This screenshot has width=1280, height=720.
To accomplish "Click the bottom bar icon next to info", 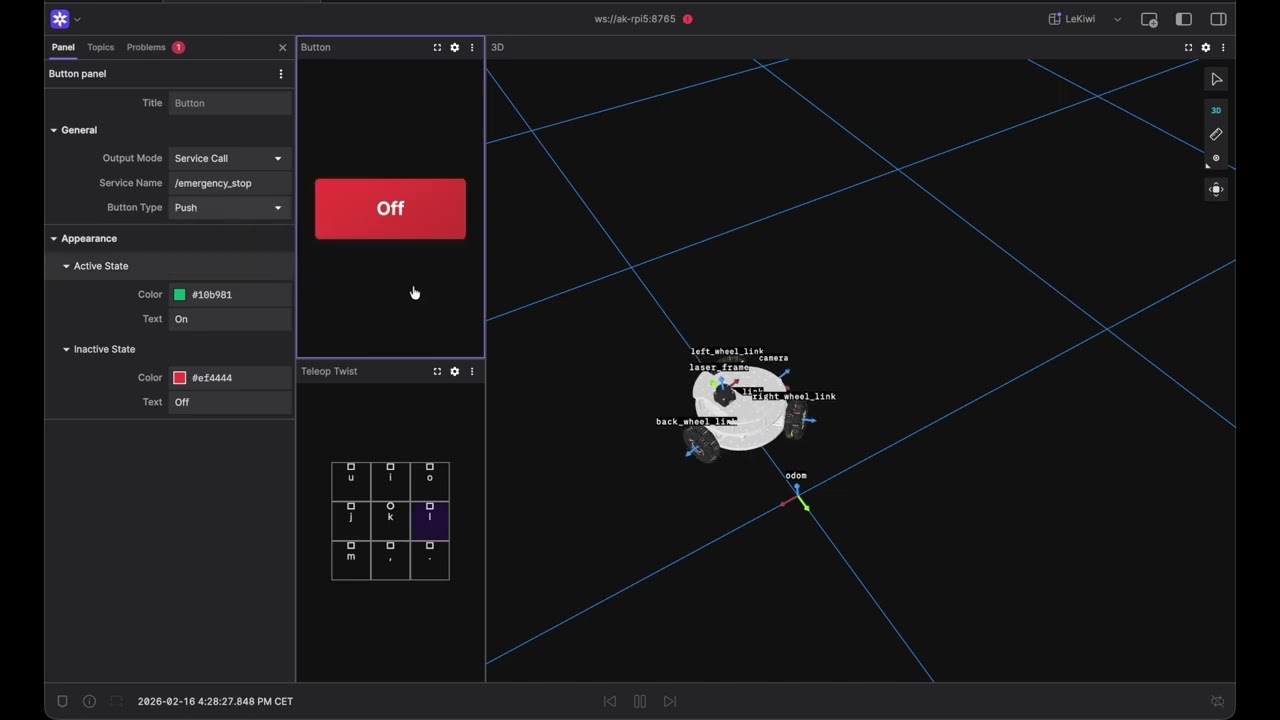I will 116,701.
